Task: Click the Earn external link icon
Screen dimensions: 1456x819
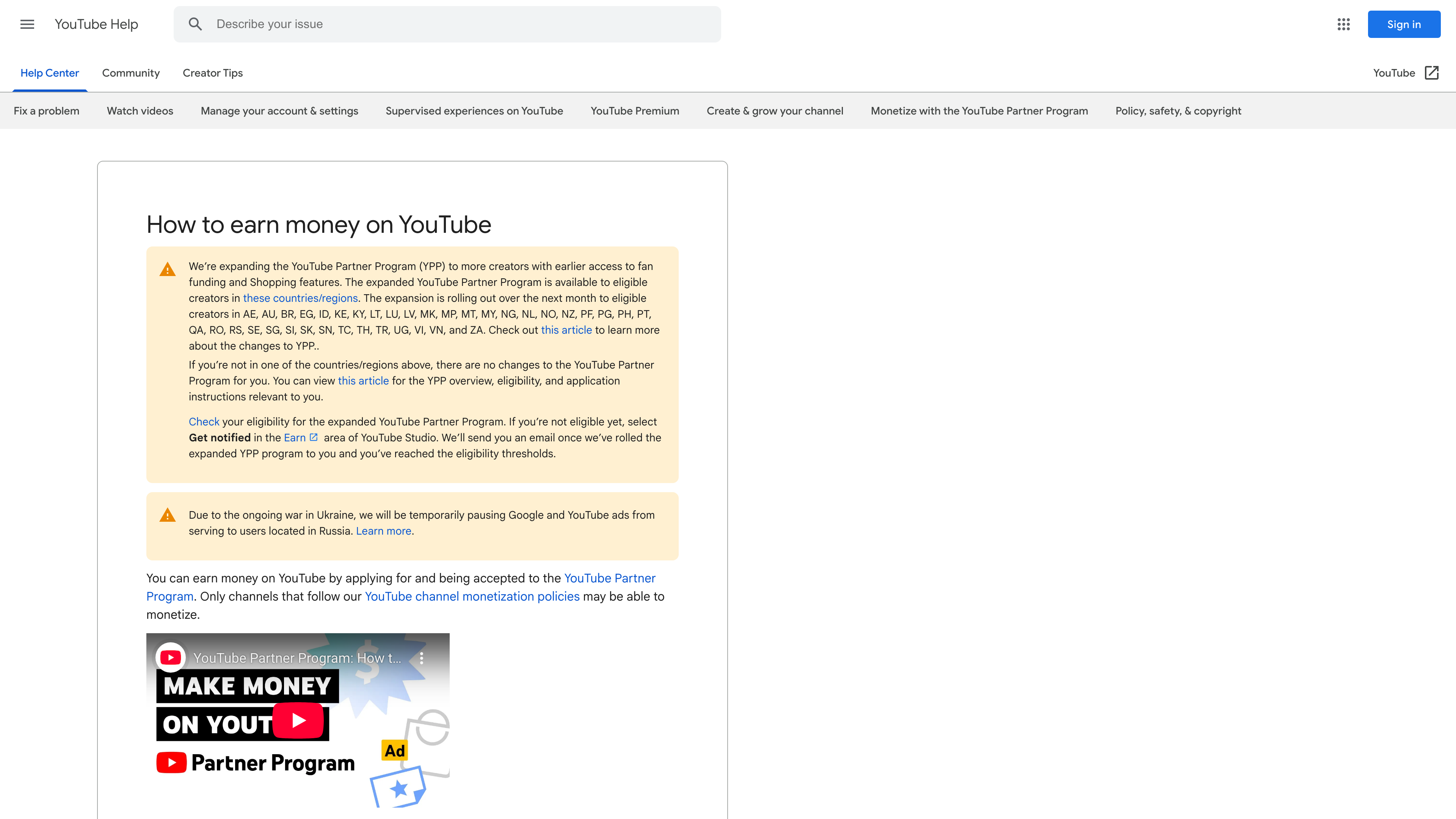Action: pyautogui.click(x=314, y=438)
